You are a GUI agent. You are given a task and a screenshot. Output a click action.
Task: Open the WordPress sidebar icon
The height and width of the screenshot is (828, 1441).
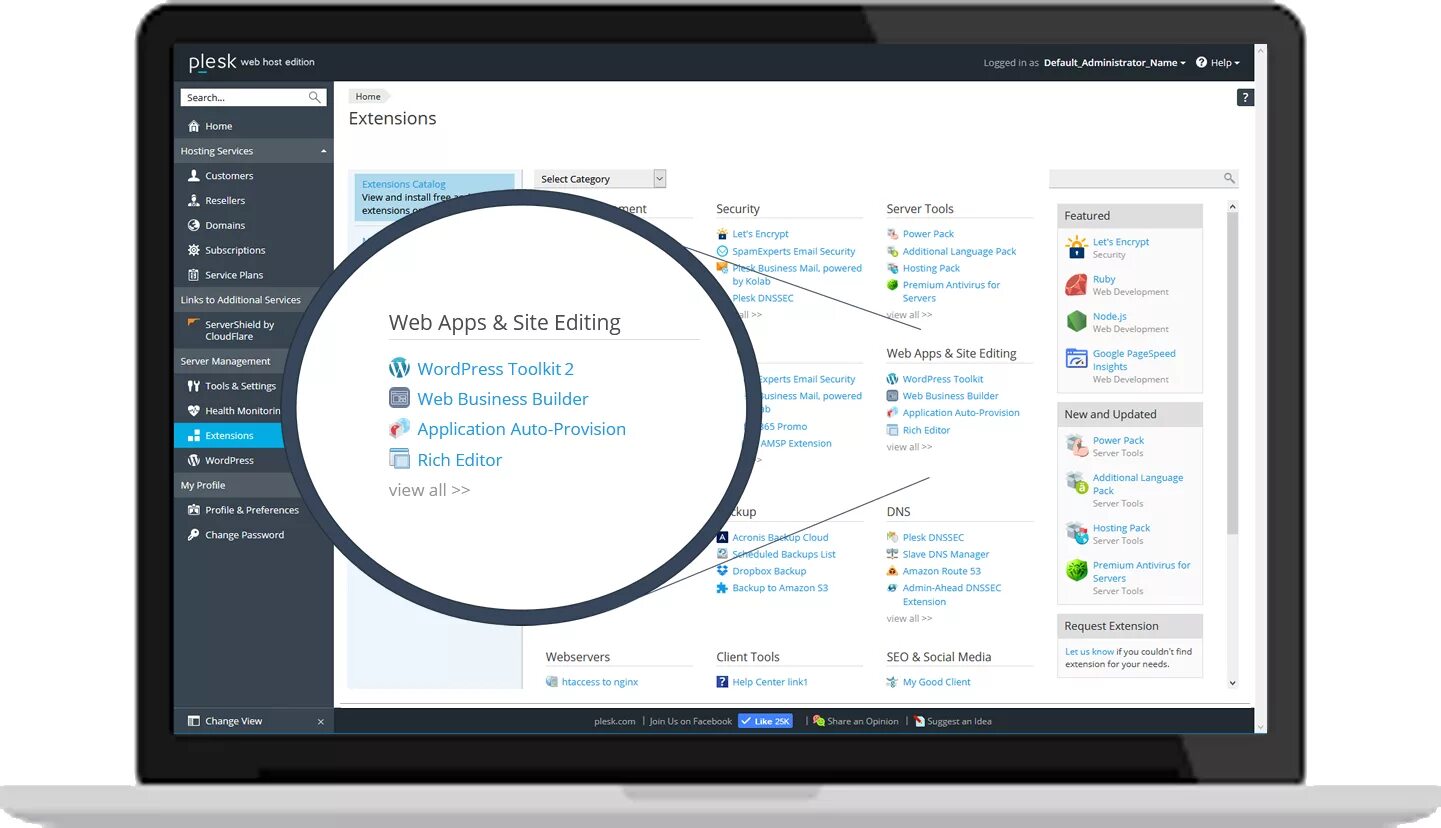tap(194, 460)
